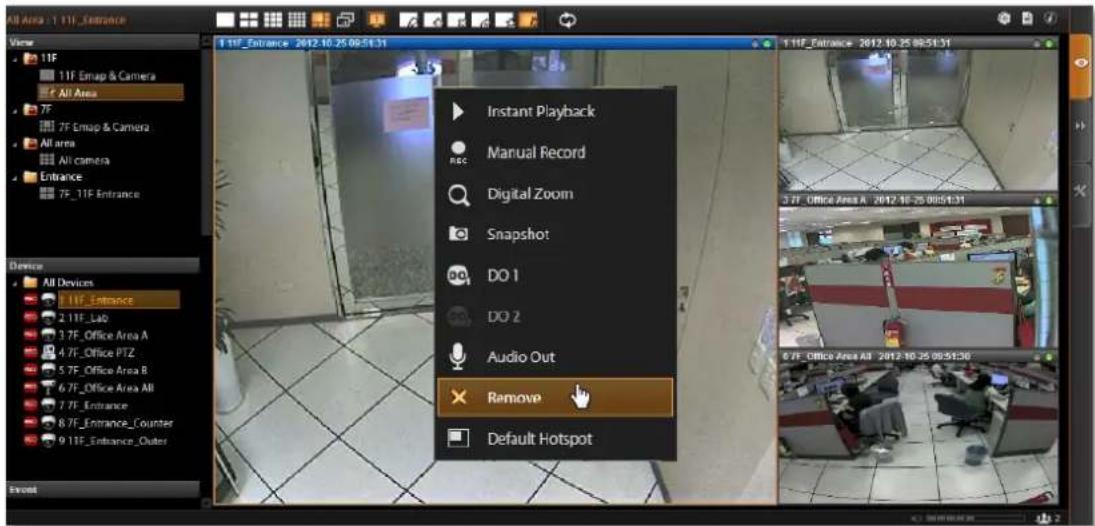Click the round info icon at top right
Screen dimensions: 1095x526
click(x=1050, y=20)
